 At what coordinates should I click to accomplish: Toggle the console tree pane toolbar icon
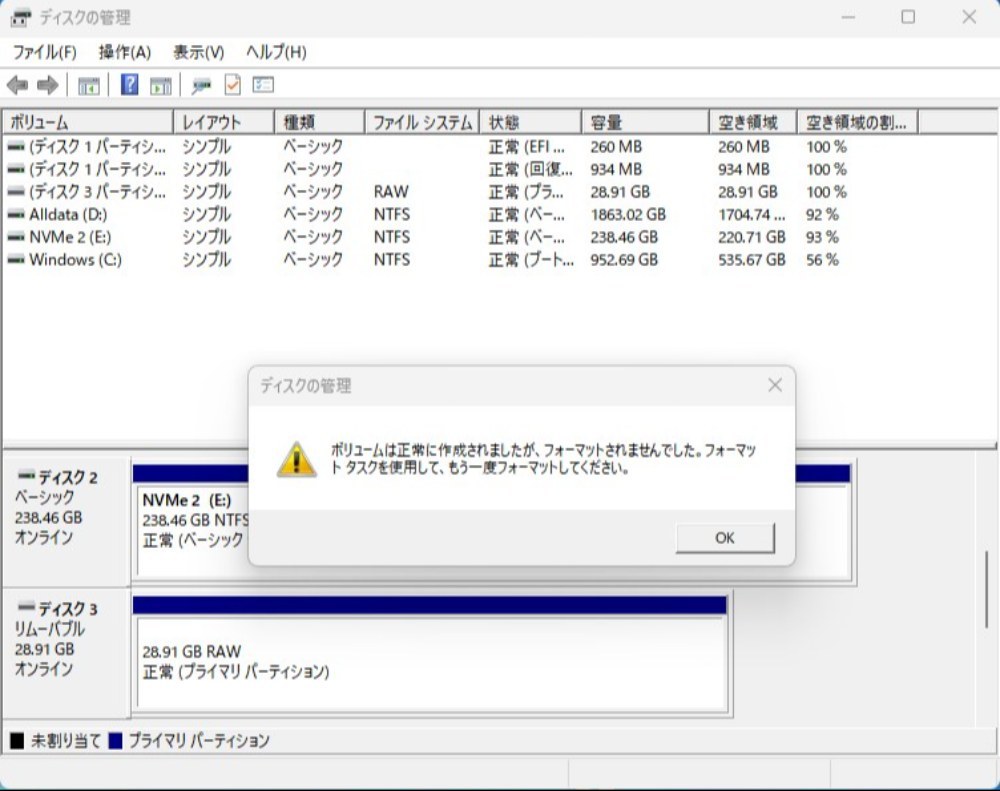(x=89, y=85)
